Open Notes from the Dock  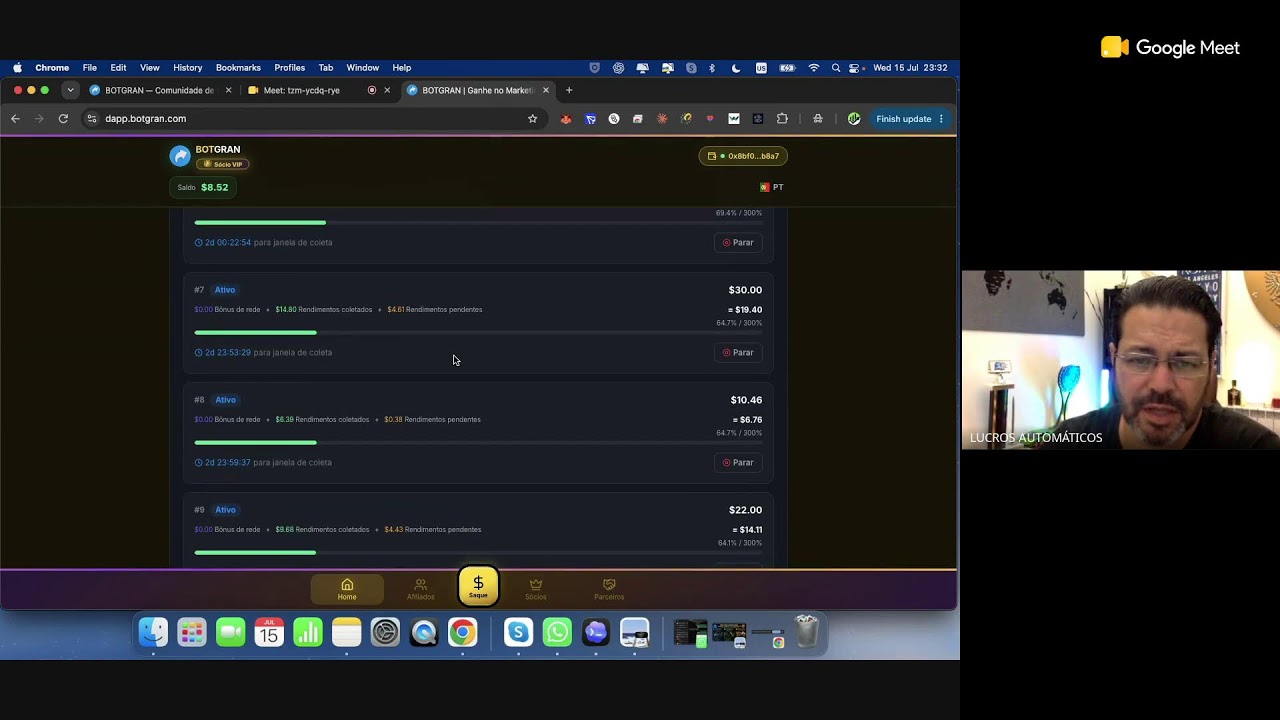347,632
